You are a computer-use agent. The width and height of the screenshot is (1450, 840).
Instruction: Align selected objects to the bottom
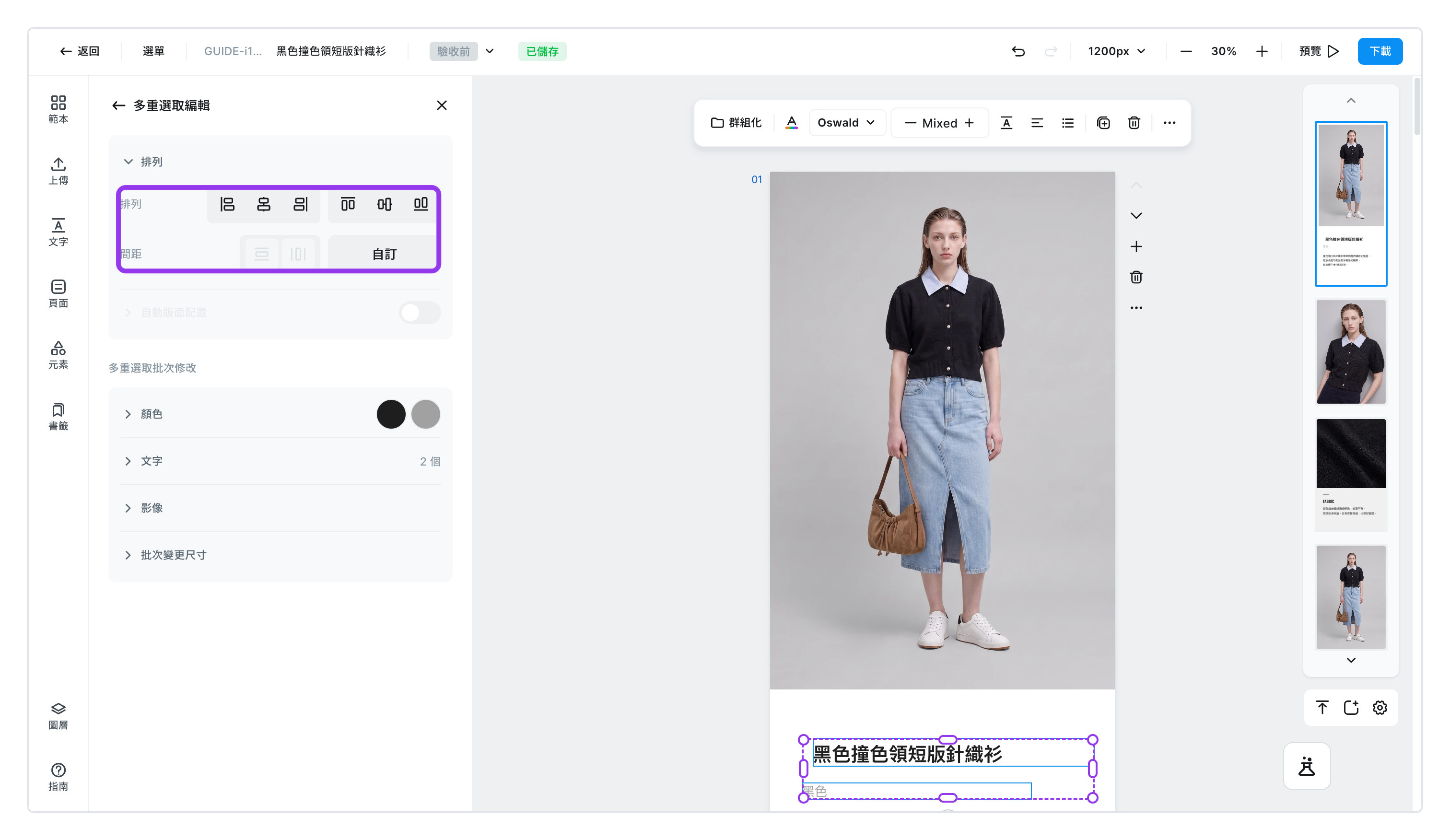tap(421, 204)
